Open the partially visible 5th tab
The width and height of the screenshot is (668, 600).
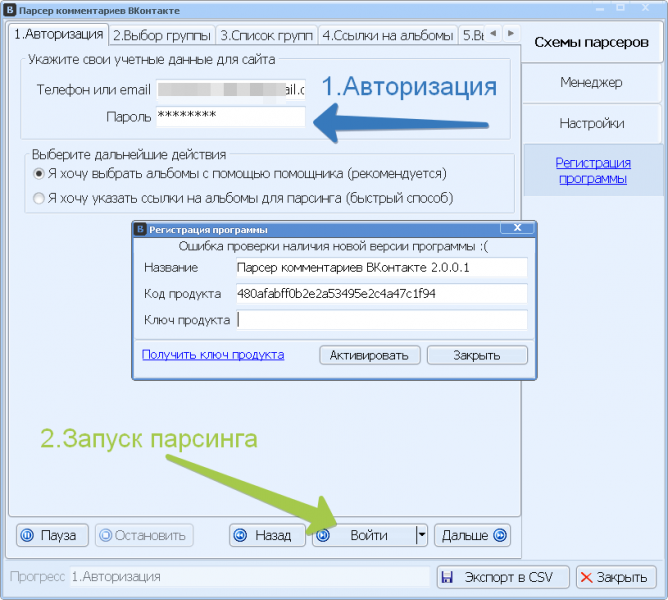click(x=472, y=35)
